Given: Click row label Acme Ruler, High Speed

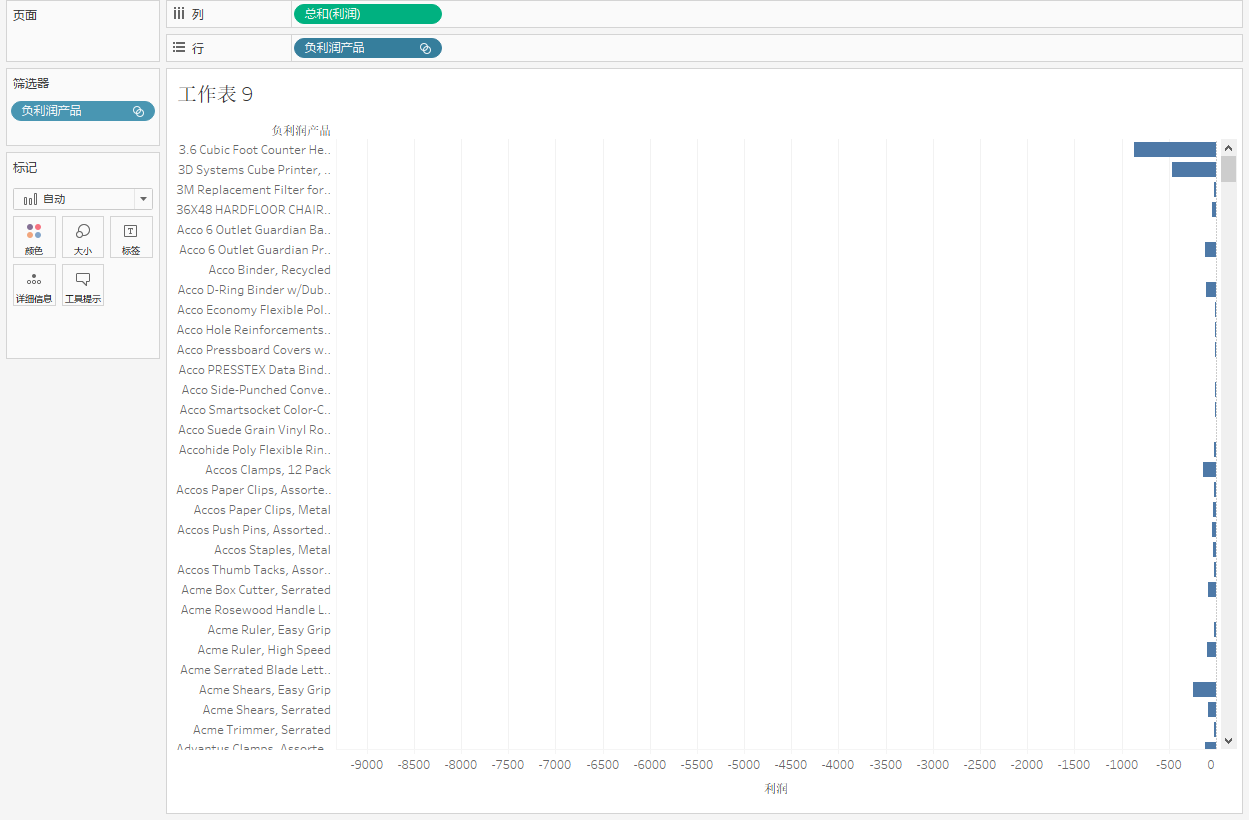Looking at the screenshot, I should [264, 649].
